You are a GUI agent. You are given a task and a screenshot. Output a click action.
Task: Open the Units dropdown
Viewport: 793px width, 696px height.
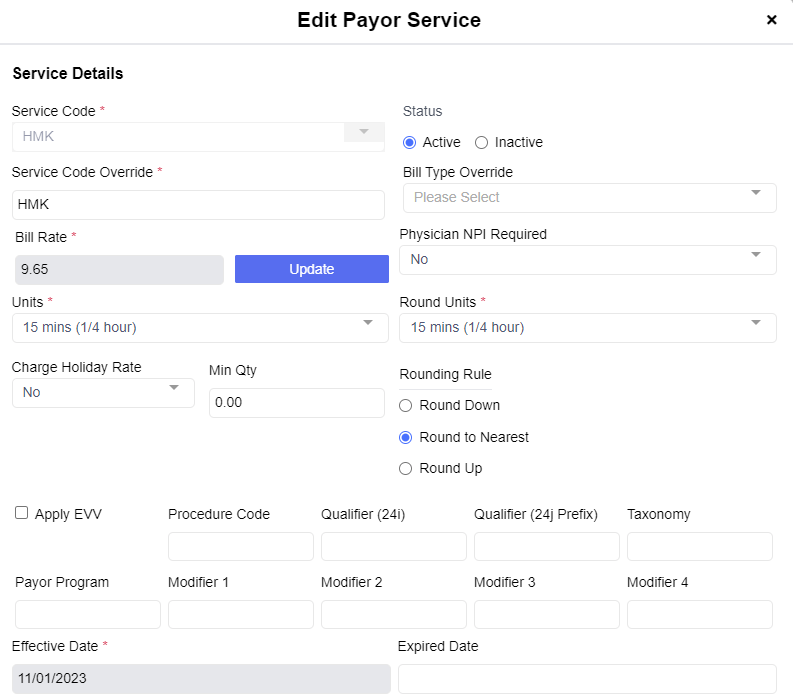199,328
